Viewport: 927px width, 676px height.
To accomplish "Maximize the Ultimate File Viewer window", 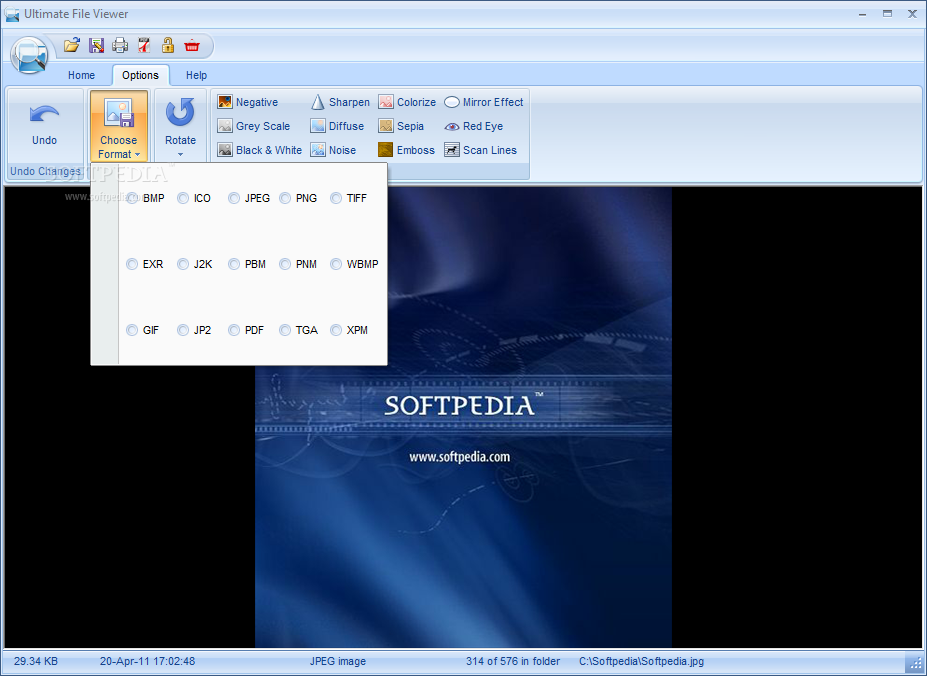I will coord(887,14).
